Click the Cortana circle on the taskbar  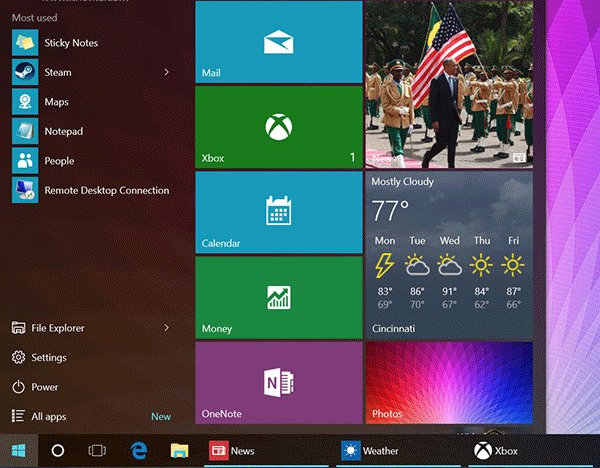point(58,451)
